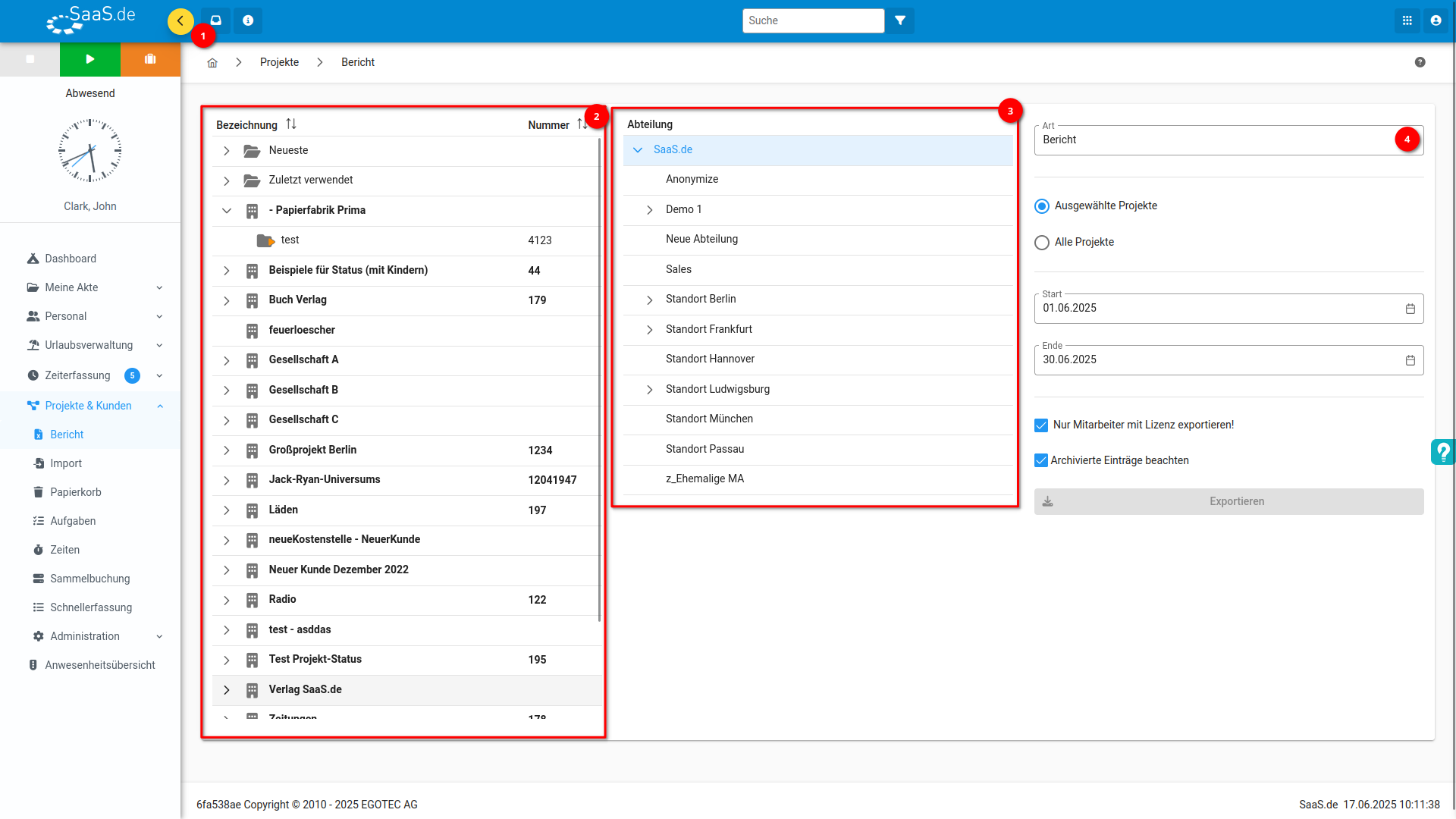This screenshot has height=819, width=1456.
Task: Open Start date calendar picker
Action: coord(1410,309)
